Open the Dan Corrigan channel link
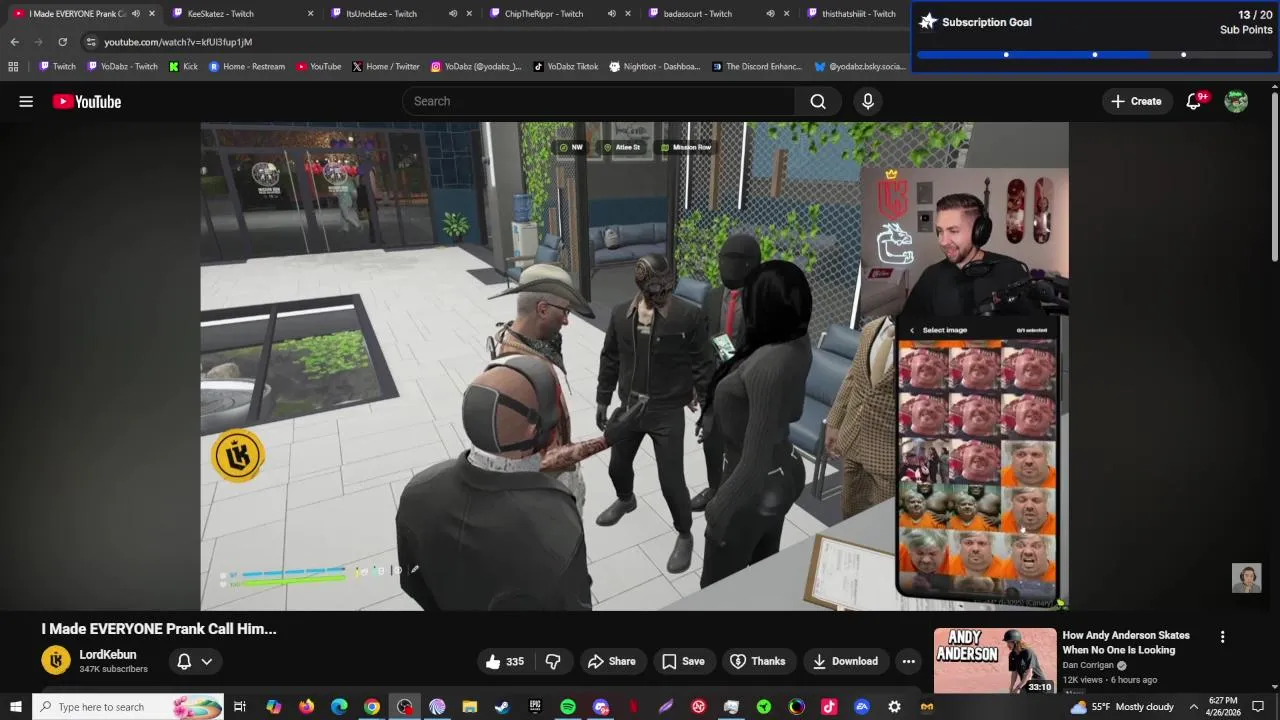1280x720 pixels. tap(1088, 665)
